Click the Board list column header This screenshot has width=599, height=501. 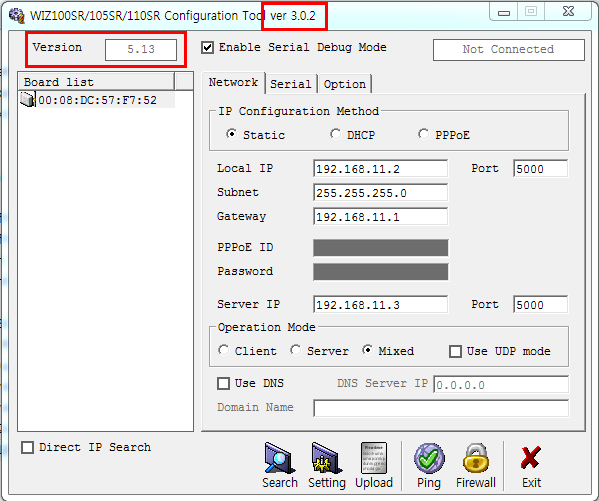coord(97,82)
